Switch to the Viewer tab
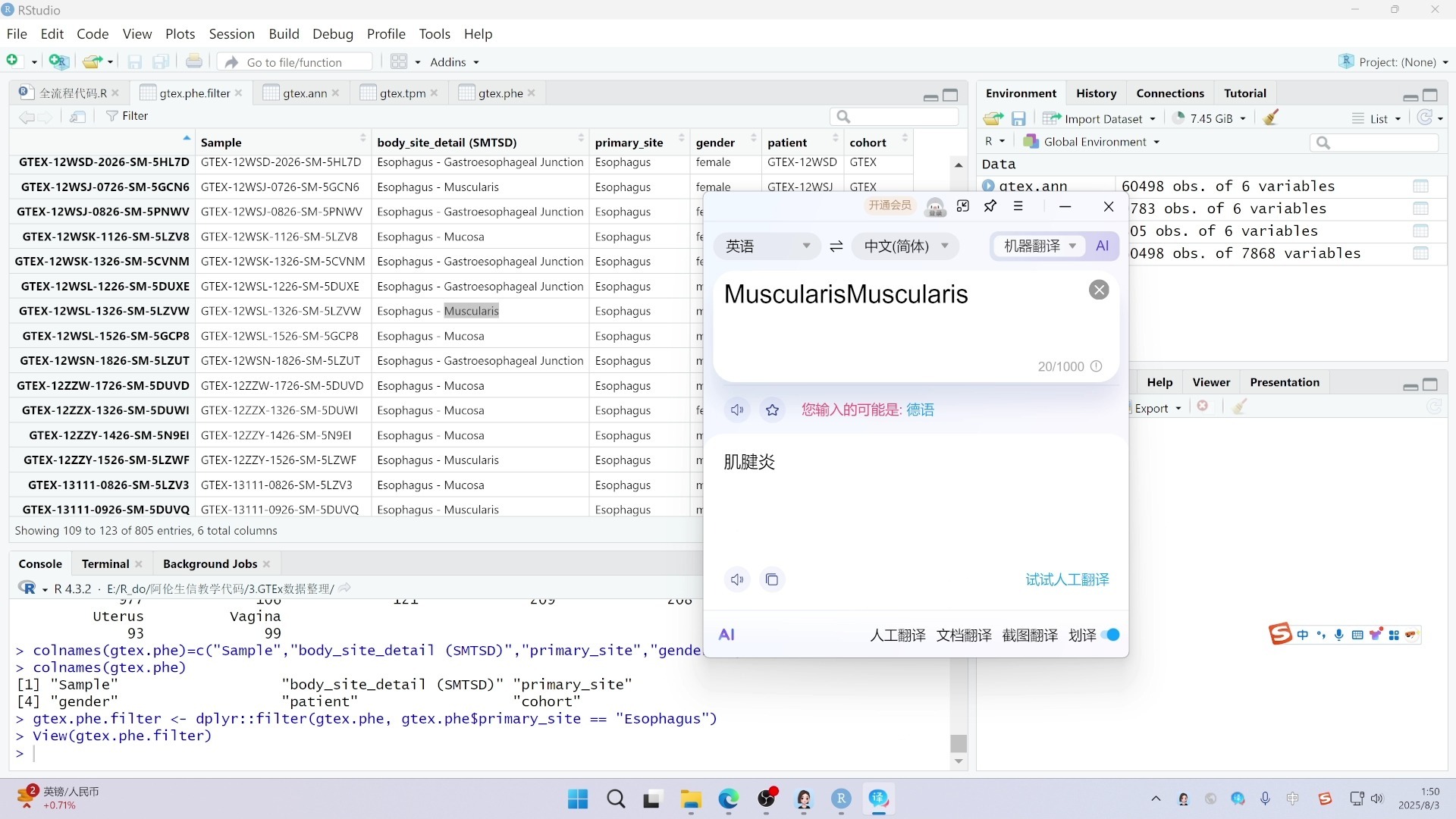1456x819 pixels. tap(1211, 382)
